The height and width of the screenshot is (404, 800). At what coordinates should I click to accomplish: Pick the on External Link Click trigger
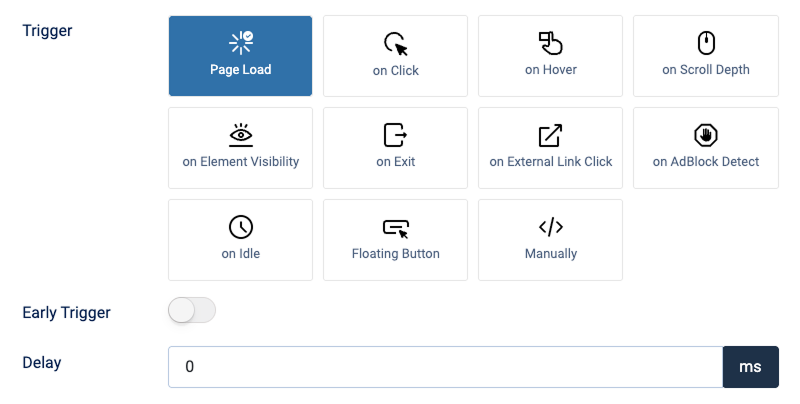[551, 148]
